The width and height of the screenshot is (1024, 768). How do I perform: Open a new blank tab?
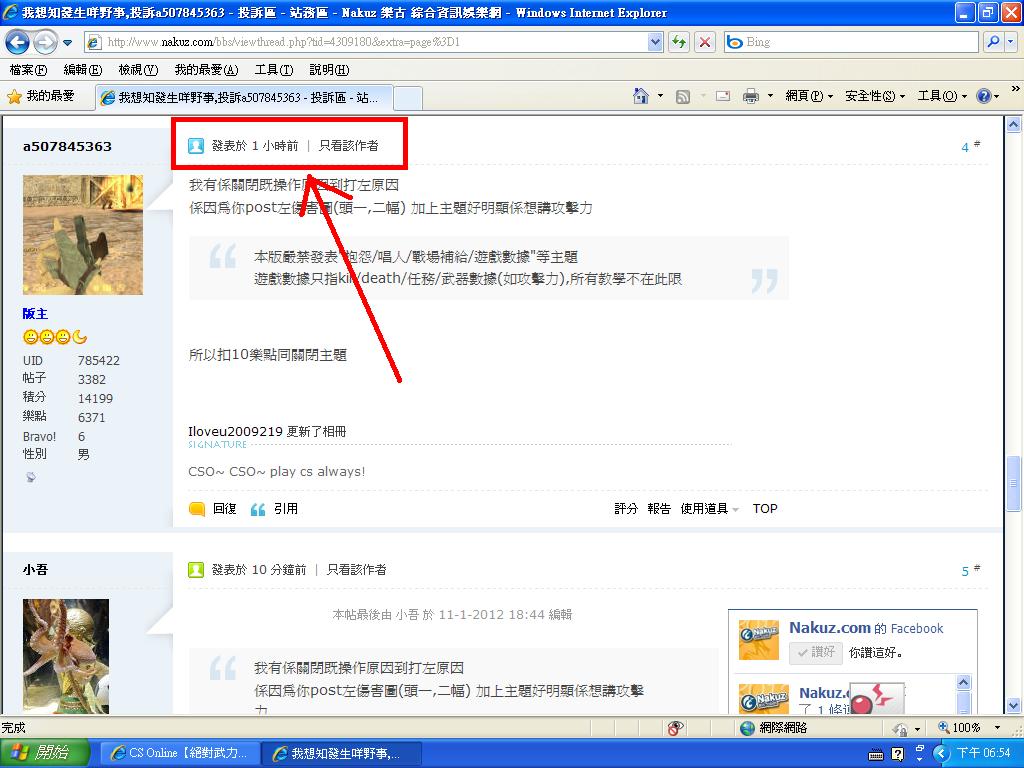(x=408, y=99)
